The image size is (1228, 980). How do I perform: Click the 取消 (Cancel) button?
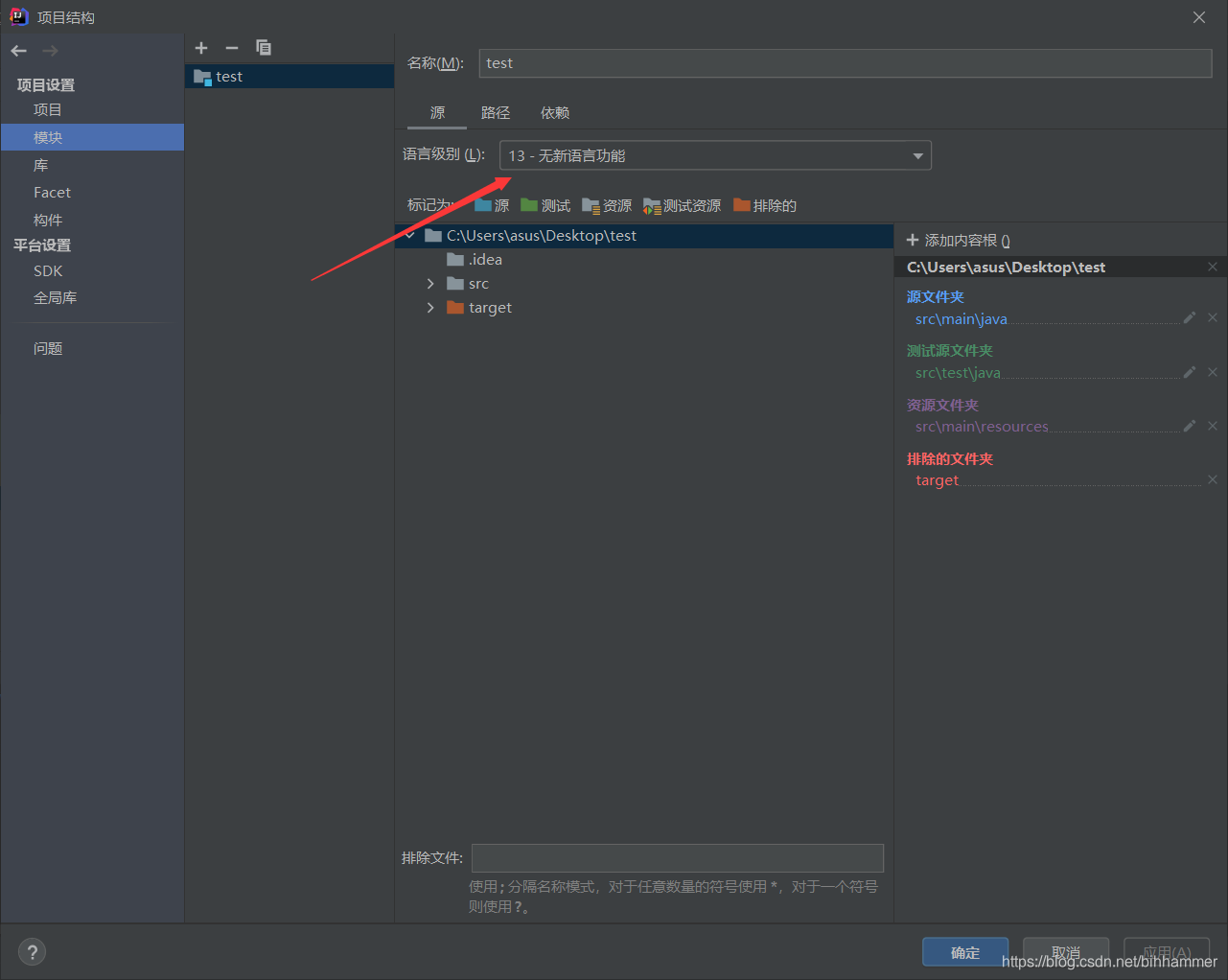click(x=1066, y=952)
